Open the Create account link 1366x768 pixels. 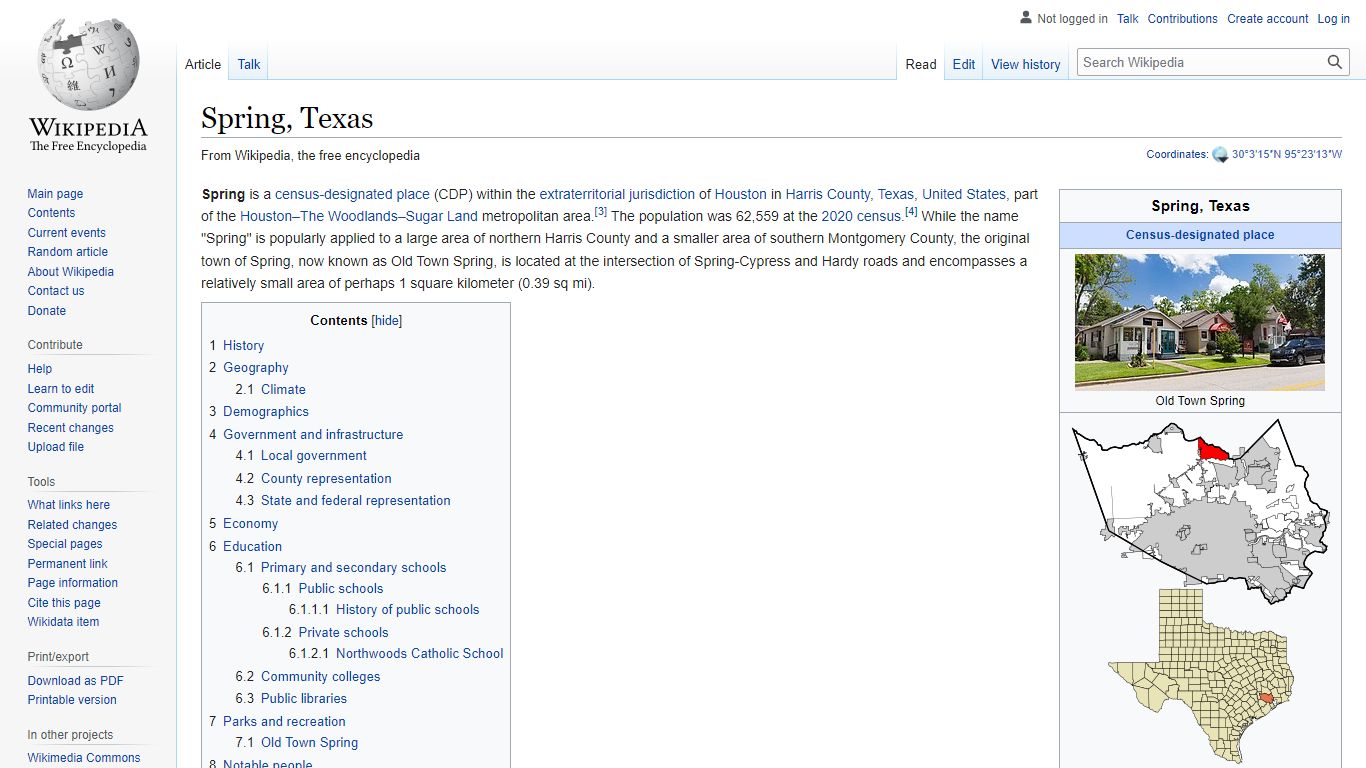[x=1268, y=18]
